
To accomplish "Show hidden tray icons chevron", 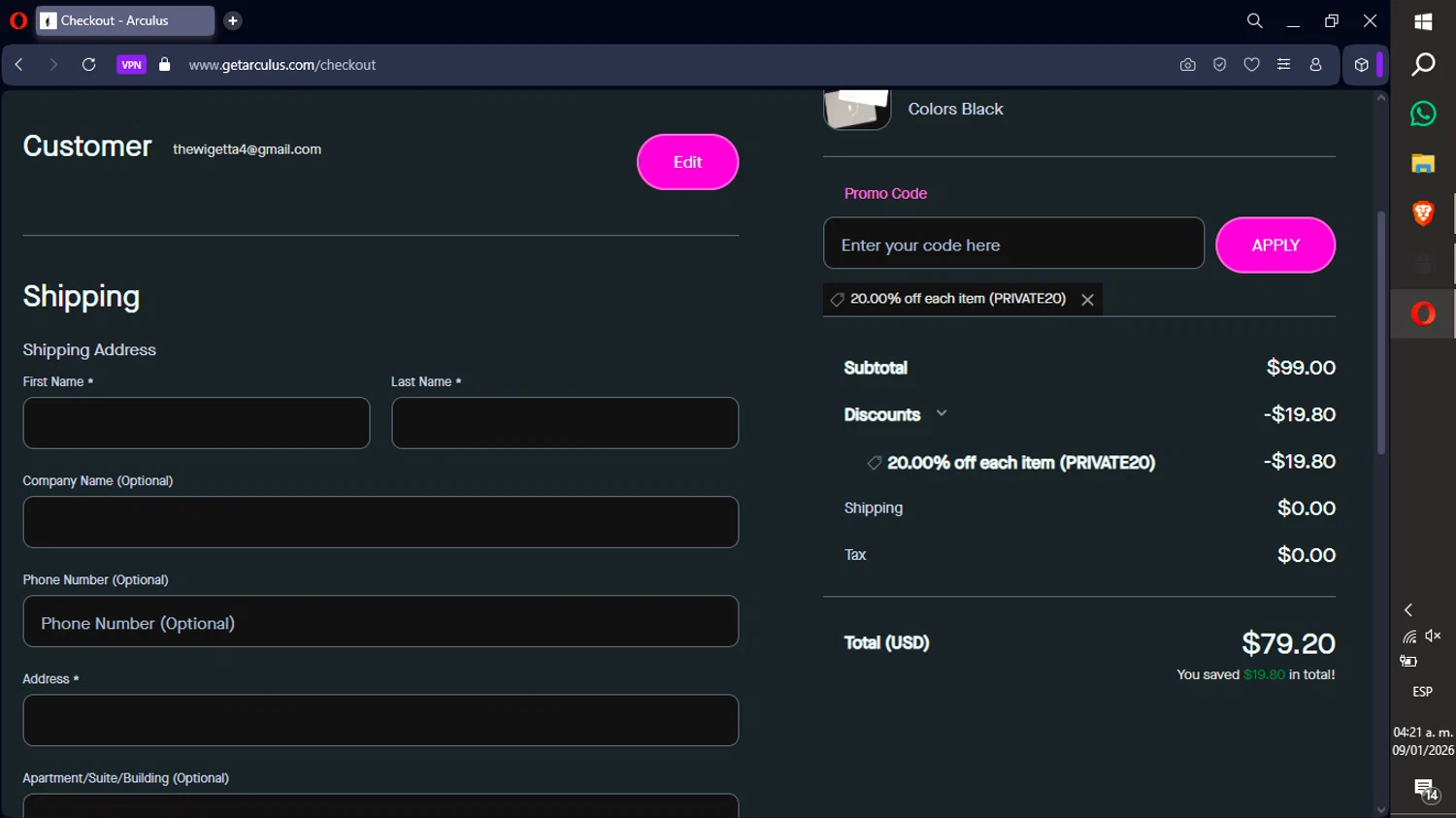I will tap(1408, 609).
